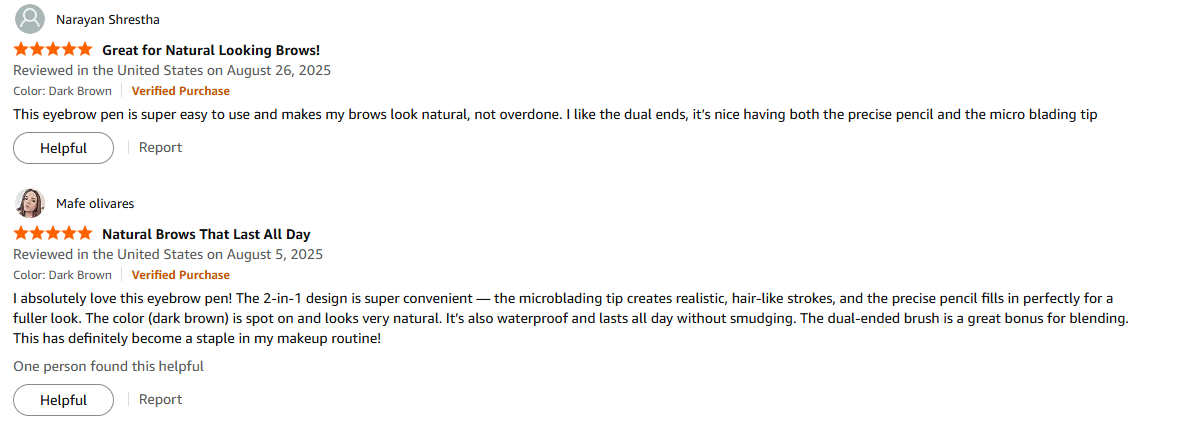Image resolution: width=1182 pixels, height=431 pixels.
Task: Click the August 5, 2025 review date line
Action: 168,254
